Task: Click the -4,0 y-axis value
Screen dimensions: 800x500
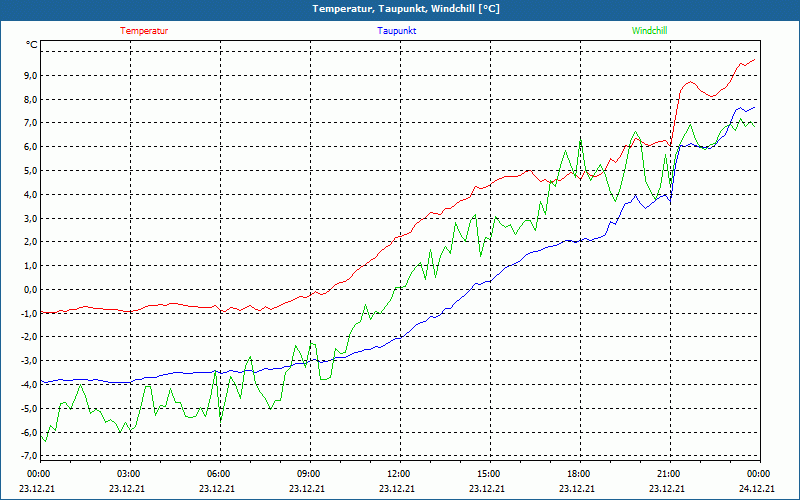Action: point(30,384)
